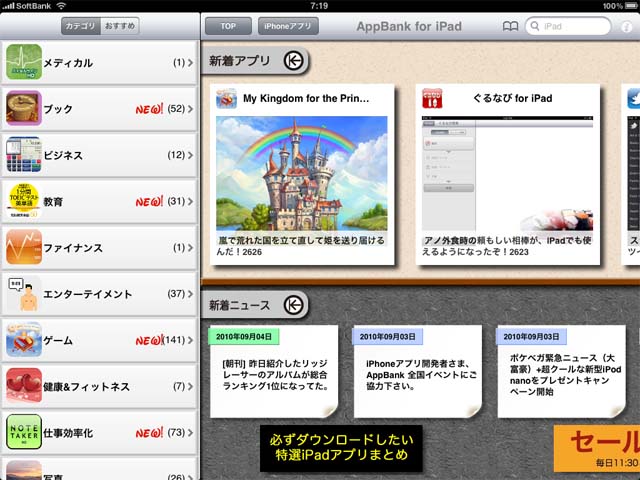Open the エンターテイメント category icon
Screen dimensions: 640x480
tap(24, 293)
